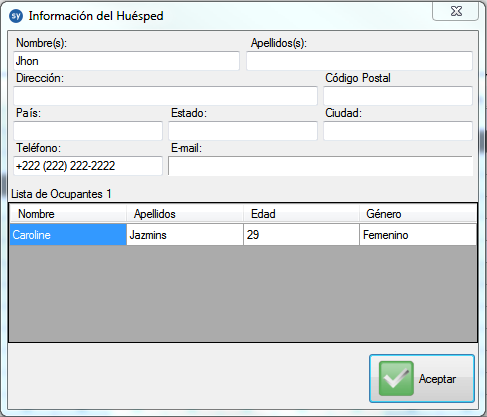Click the Teléfono field with +222 number

pos(88,166)
